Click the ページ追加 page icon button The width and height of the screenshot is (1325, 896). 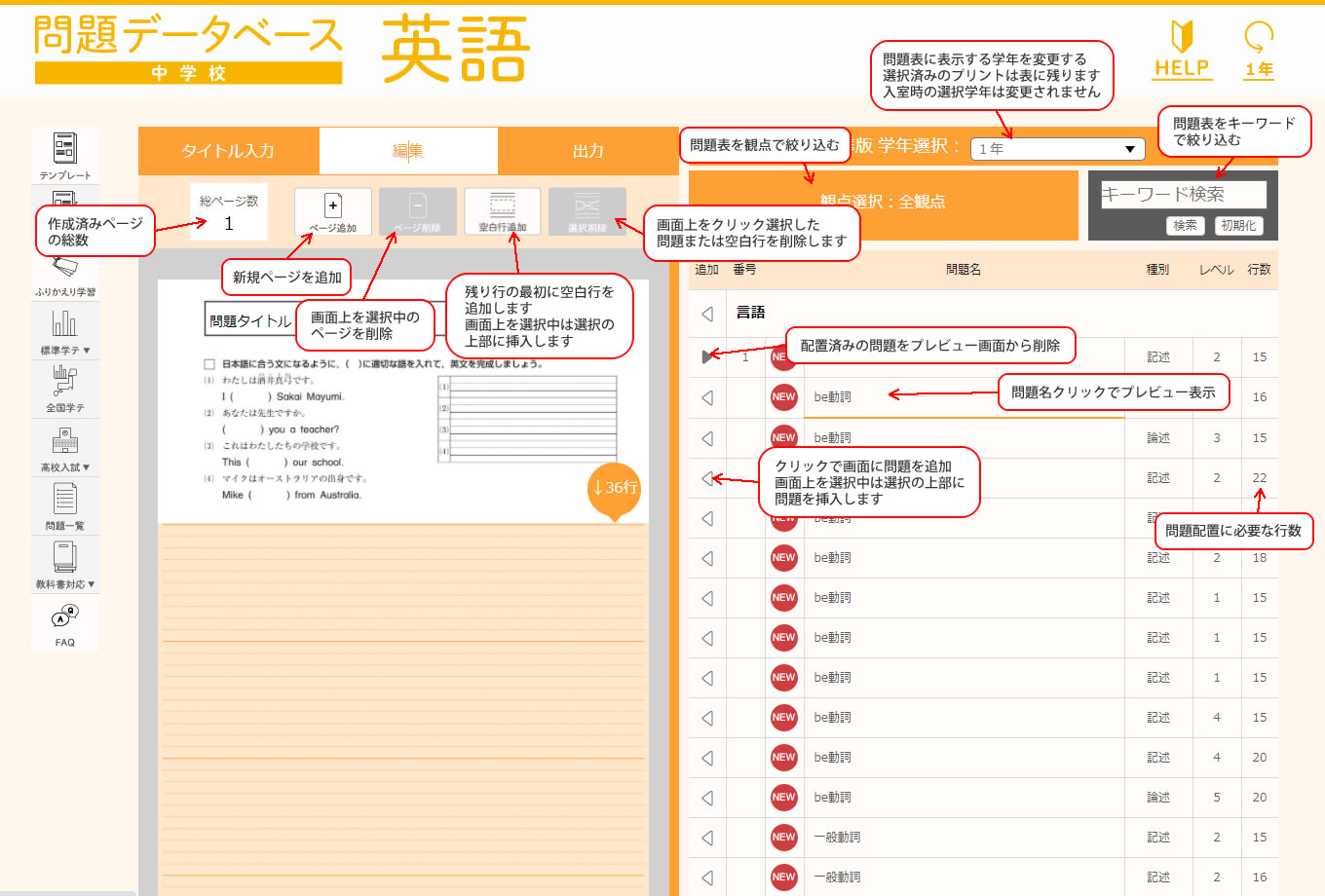tap(333, 211)
